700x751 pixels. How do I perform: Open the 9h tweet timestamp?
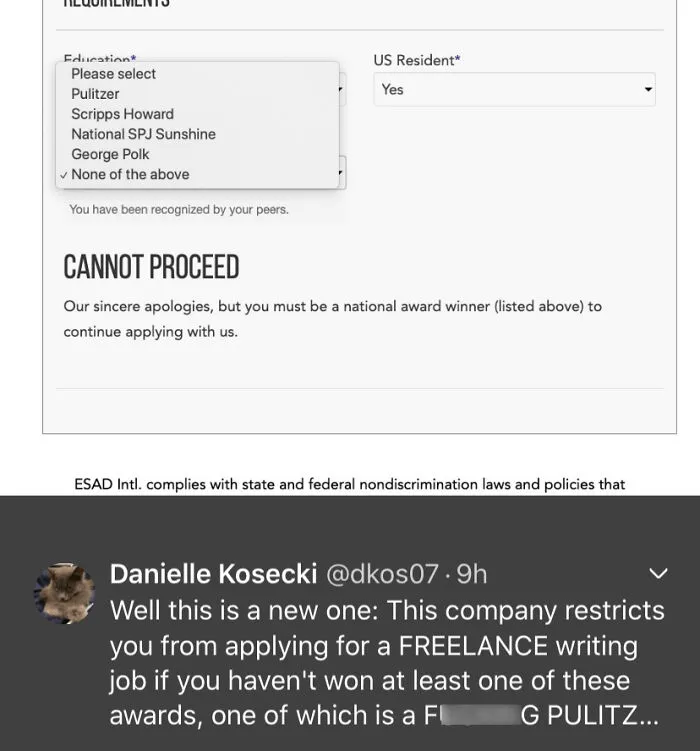click(471, 574)
